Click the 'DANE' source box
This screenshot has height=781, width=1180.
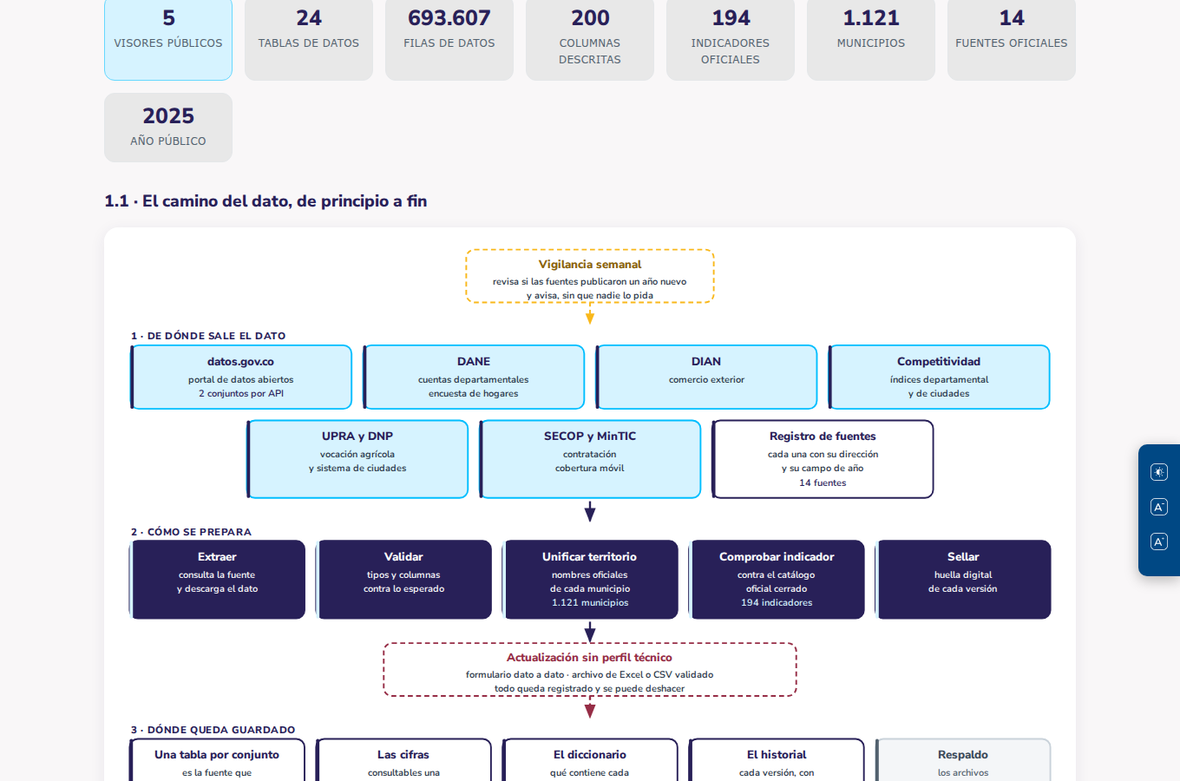(474, 377)
